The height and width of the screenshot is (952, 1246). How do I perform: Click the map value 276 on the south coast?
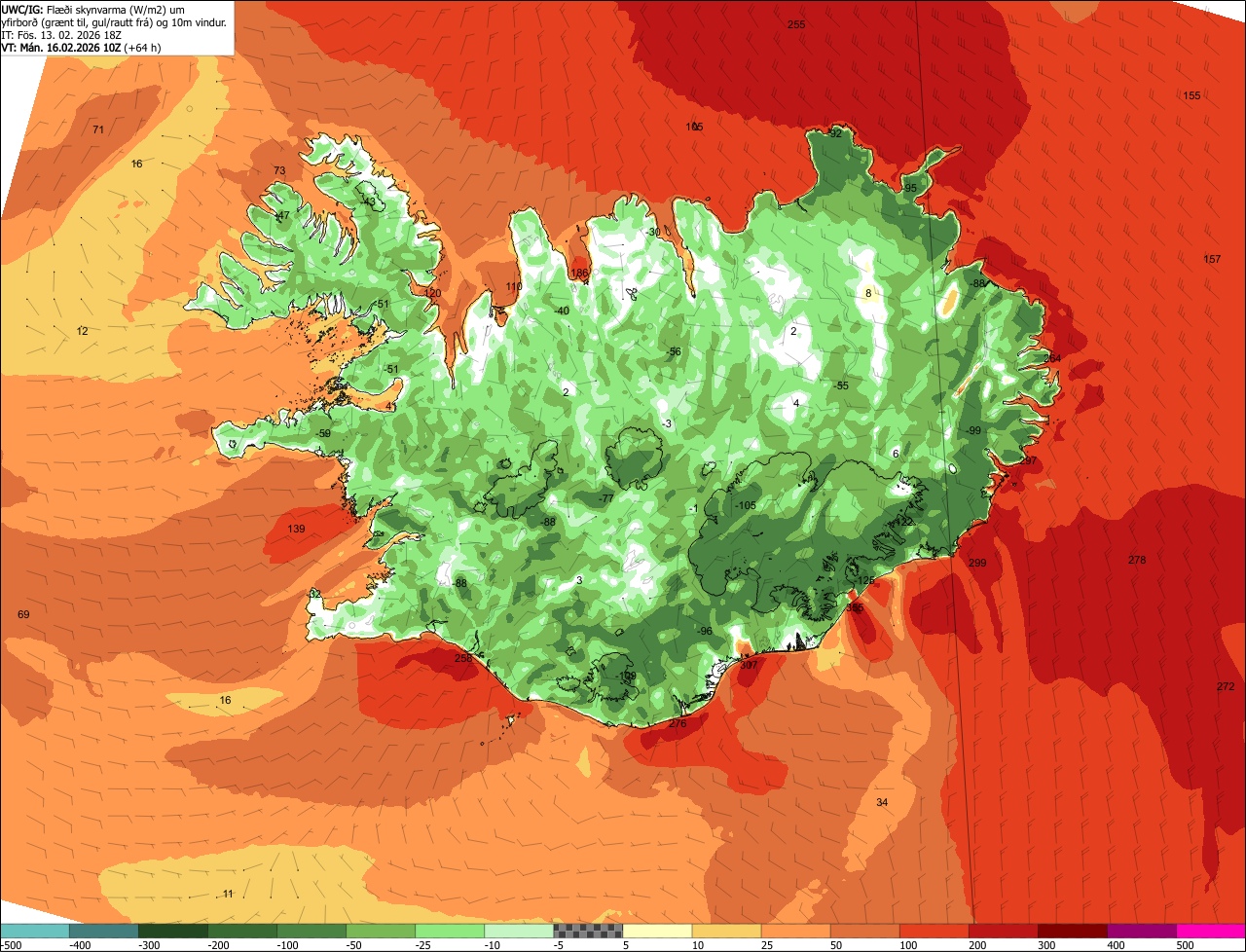(678, 723)
